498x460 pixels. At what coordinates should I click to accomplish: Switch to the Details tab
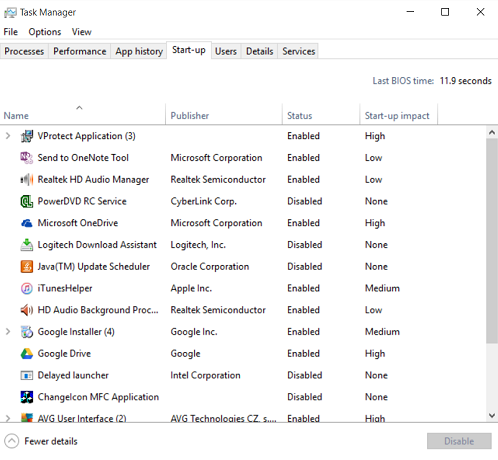[x=259, y=51]
